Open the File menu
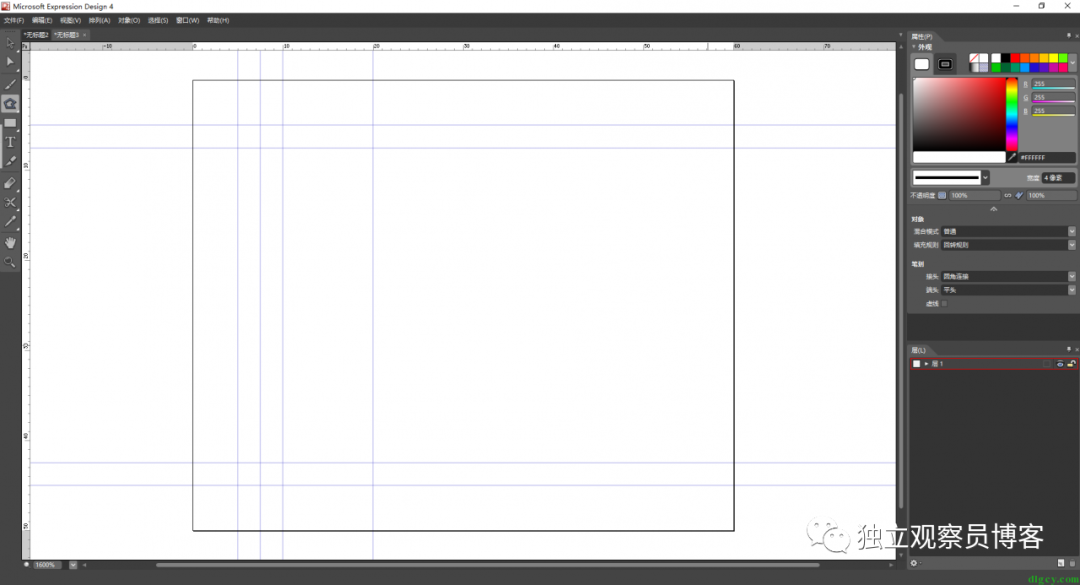 click(14, 21)
